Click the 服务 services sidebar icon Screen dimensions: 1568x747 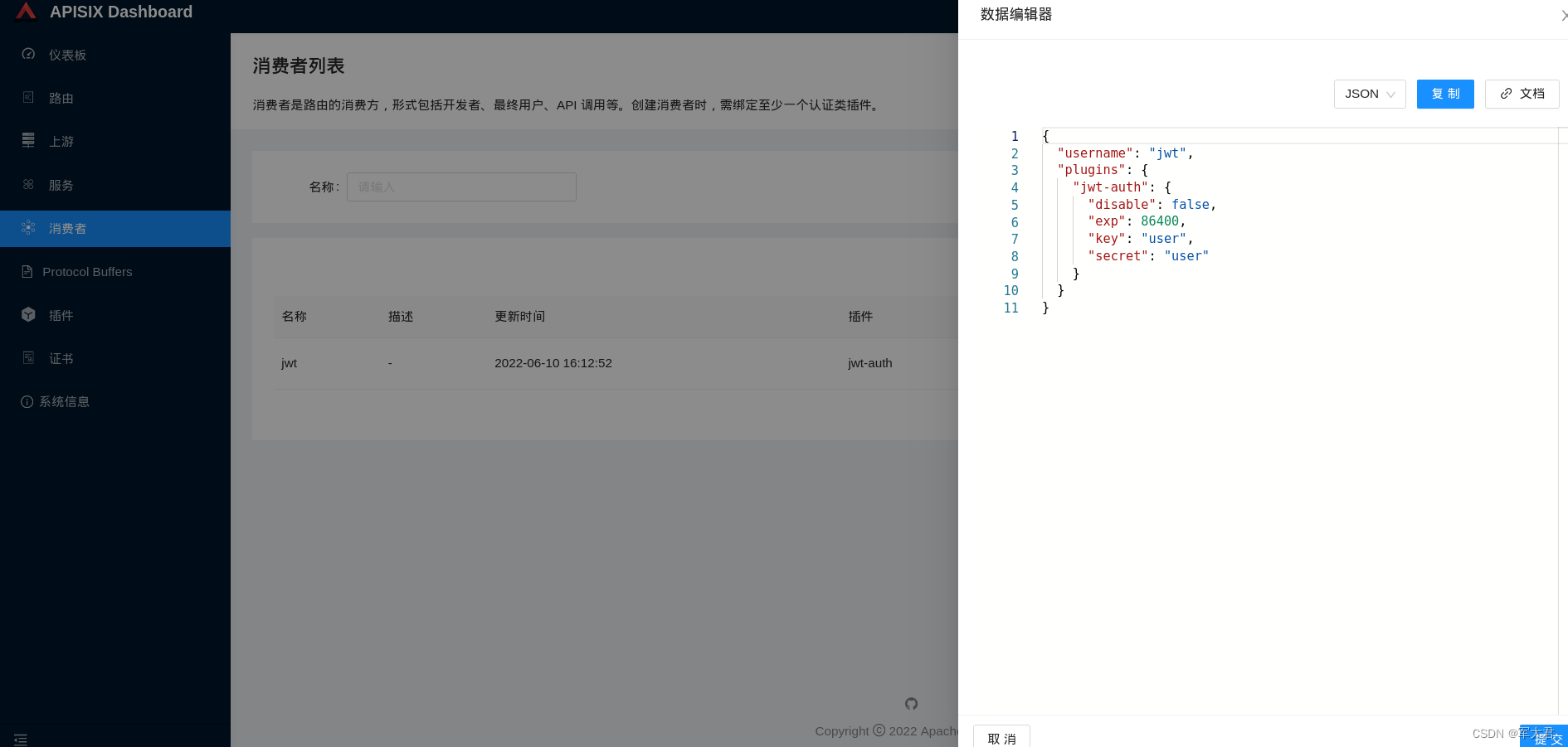(28, 185)
